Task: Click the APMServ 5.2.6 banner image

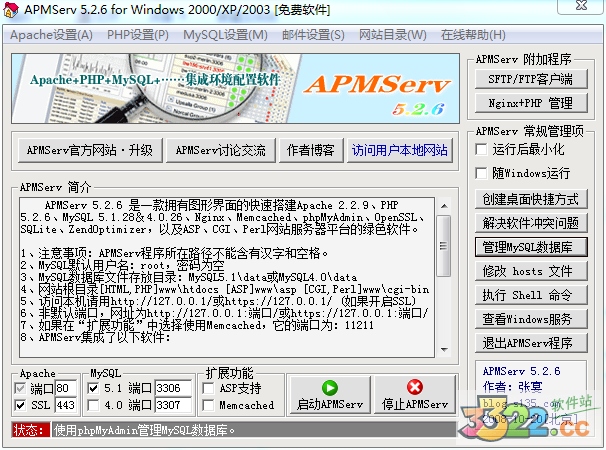Action: pyautogui.click(x=235, y=89)
